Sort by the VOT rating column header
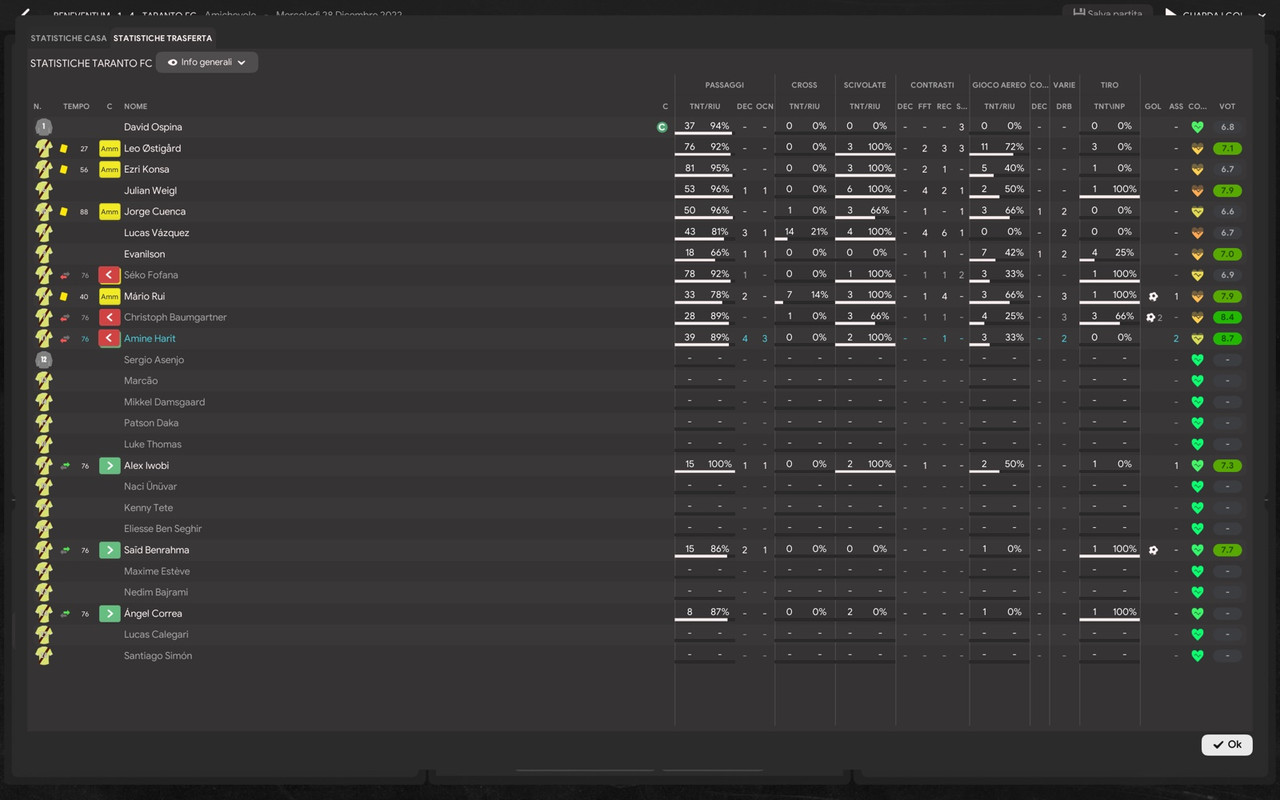 click(1227, 106)
